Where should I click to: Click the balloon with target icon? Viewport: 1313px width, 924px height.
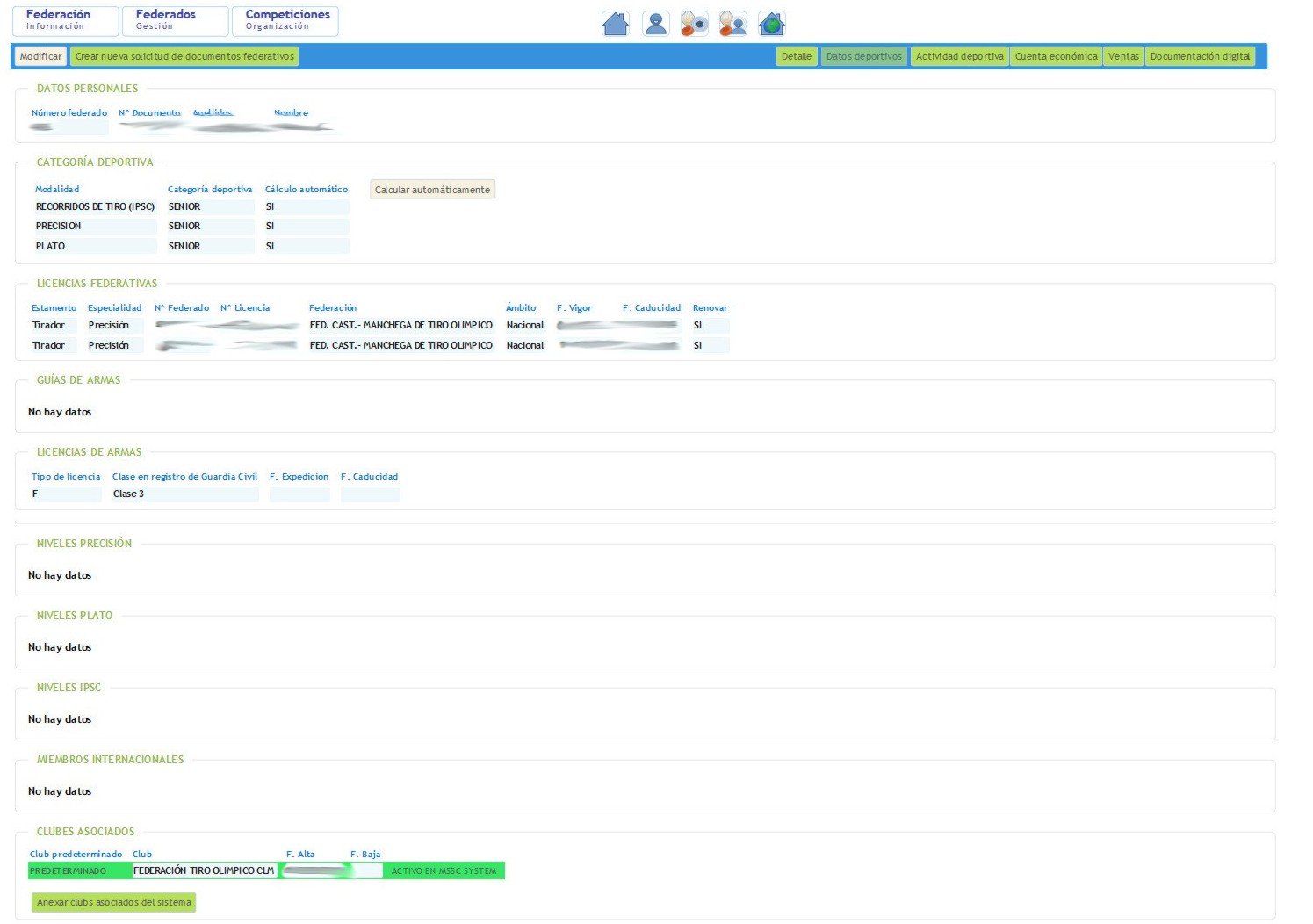[x=694, y=24]
